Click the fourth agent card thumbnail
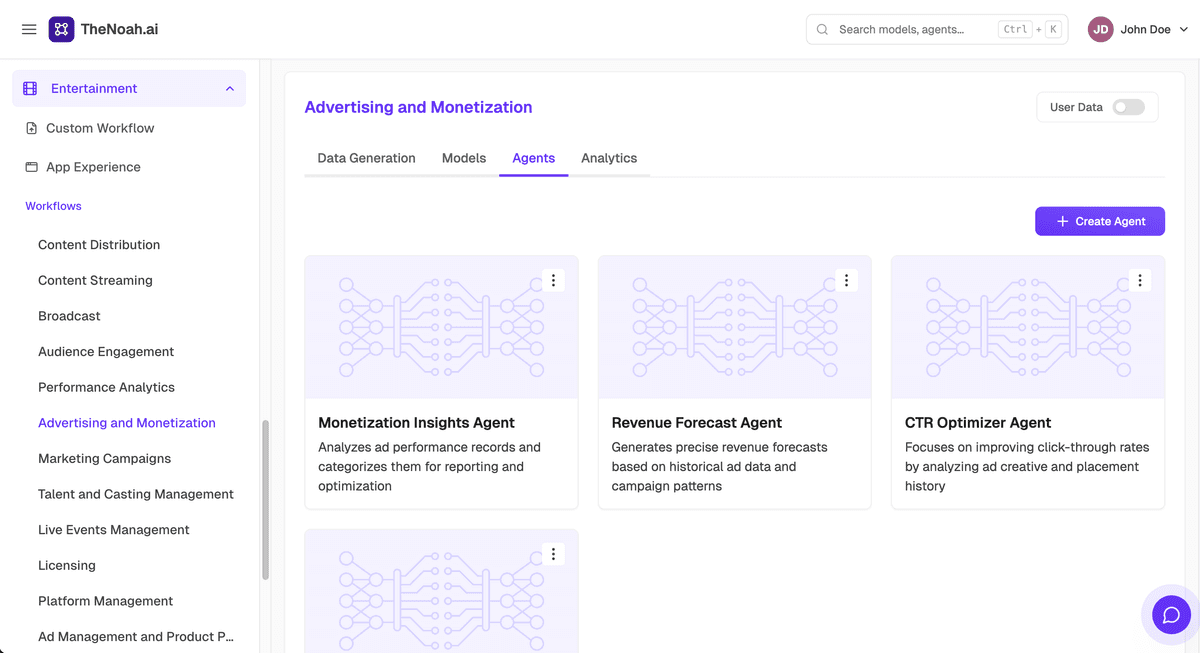 click(x=441, y=591)
